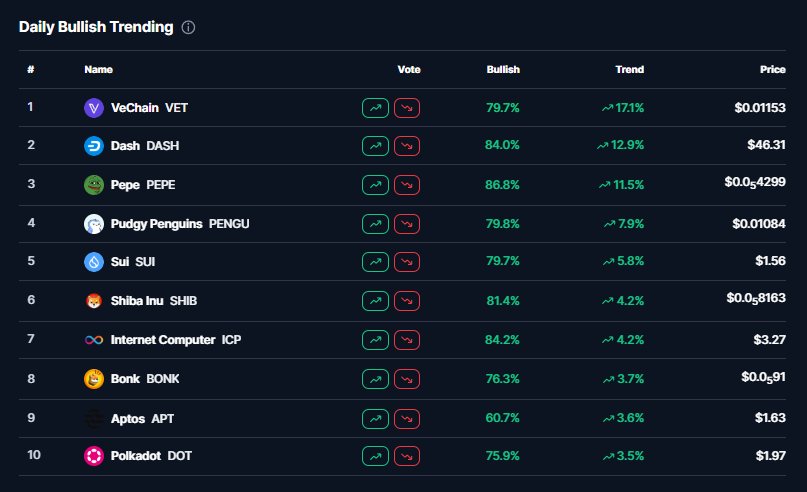This screenshot has width=807, height=492.
Task: Sort by the Trend column header
Action: click(629, 70)
